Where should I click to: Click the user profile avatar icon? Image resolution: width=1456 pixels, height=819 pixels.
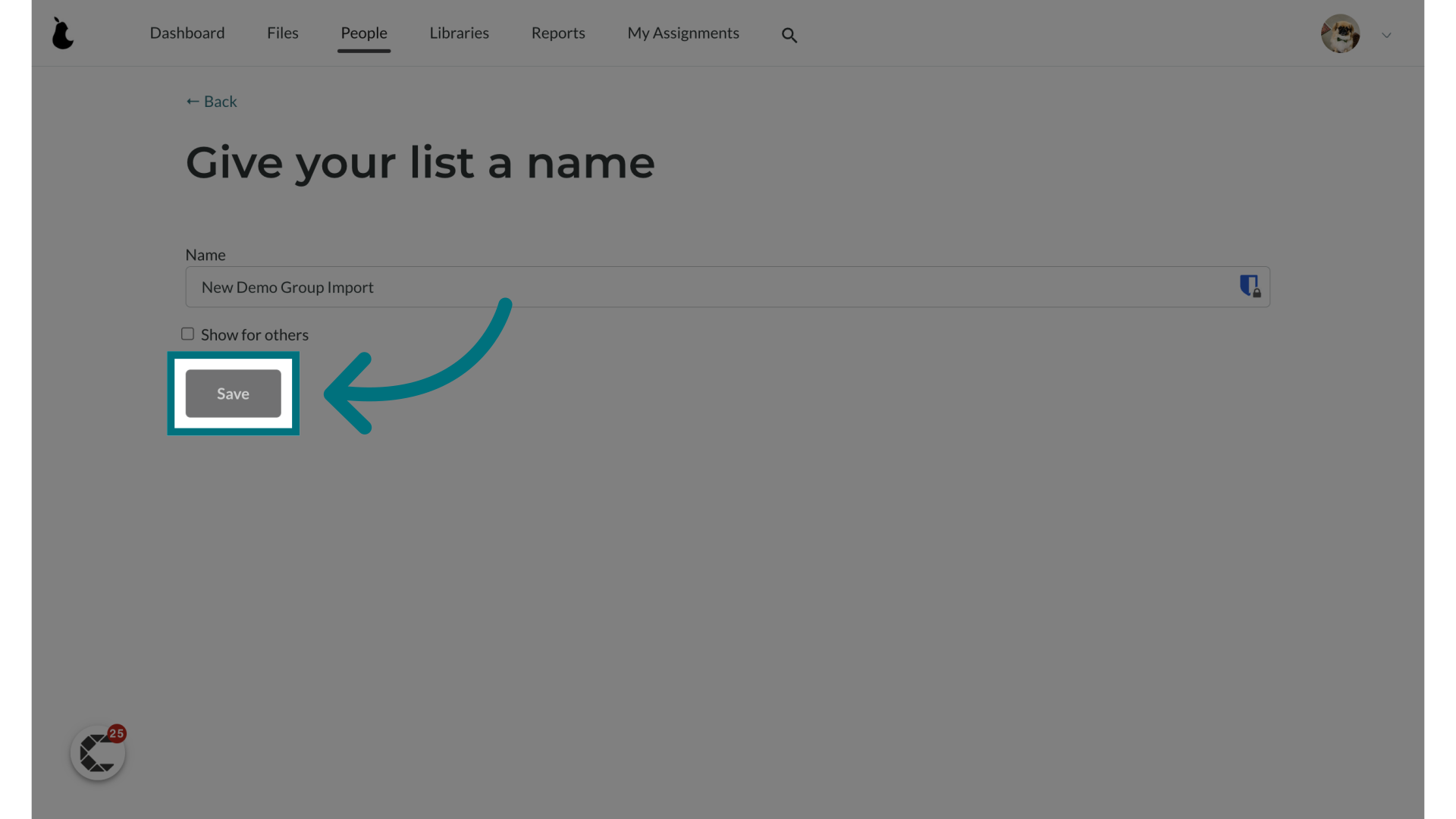pyautogui.click(x=1340, y=33)
